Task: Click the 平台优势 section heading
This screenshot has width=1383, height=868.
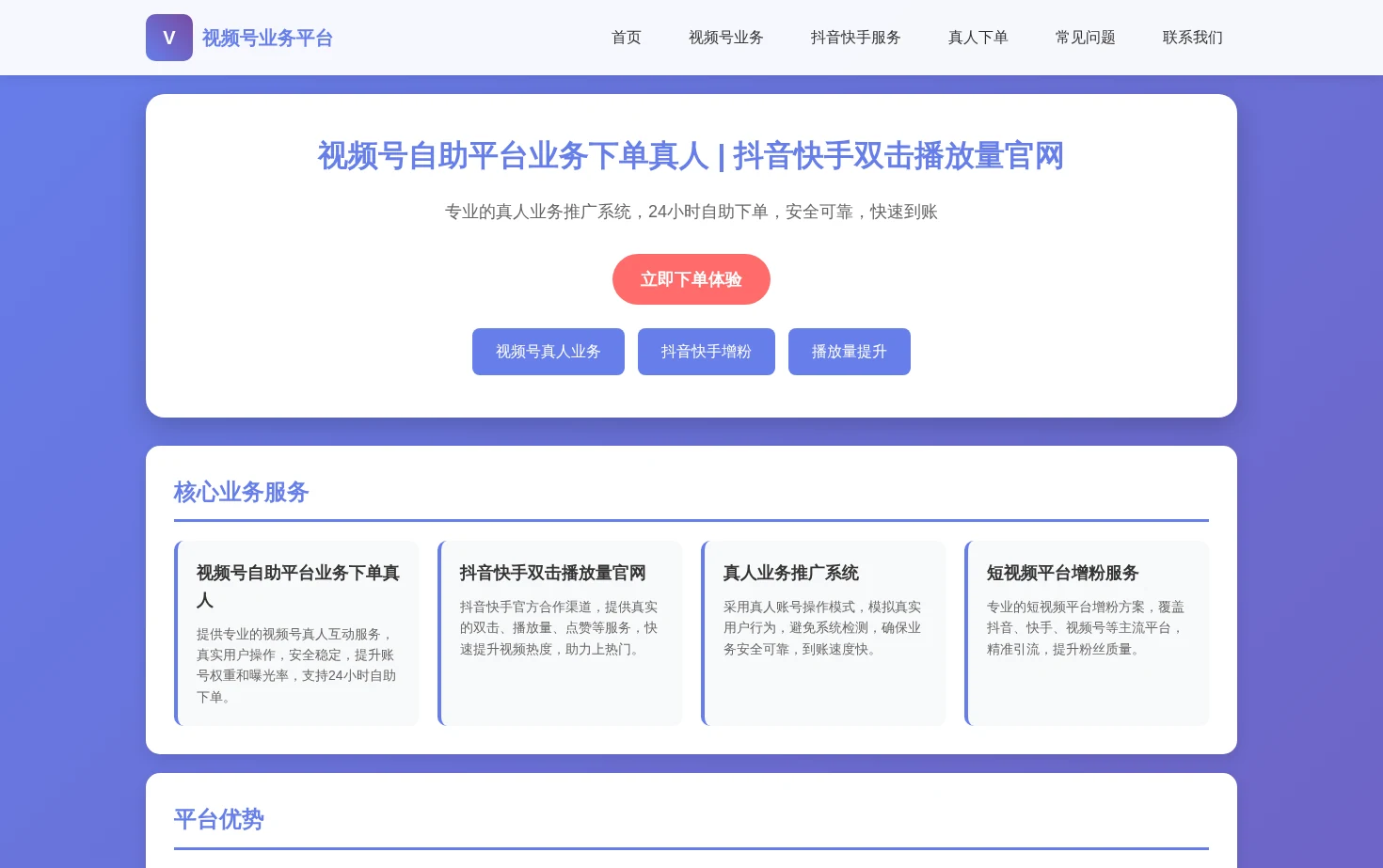Action: coord(219,819)
